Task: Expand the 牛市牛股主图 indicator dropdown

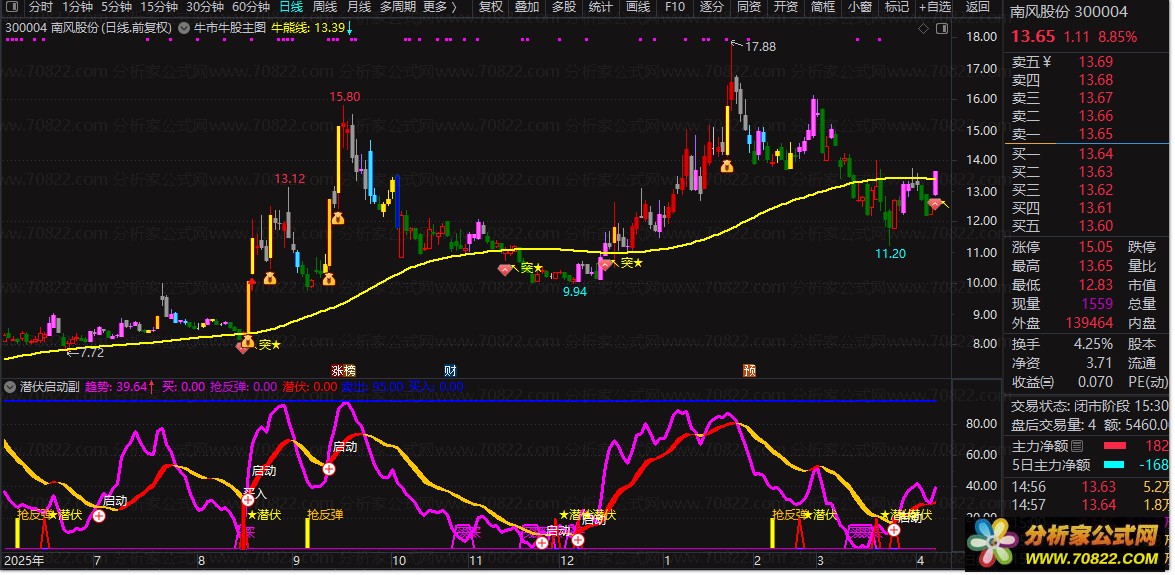Action: point(184,28)
